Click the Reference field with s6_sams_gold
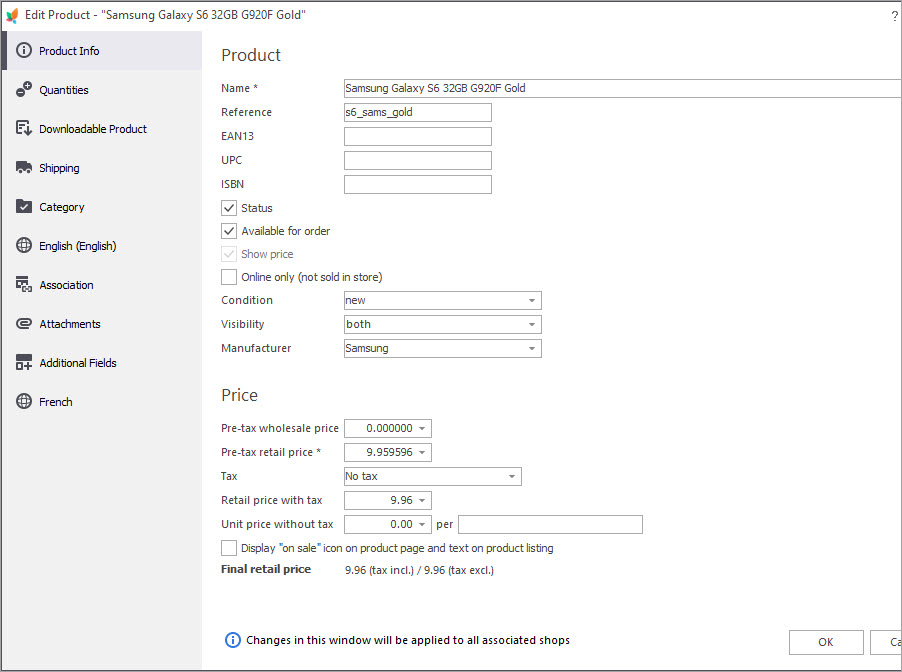Screen dimensions: 902x672 point(418,112)
